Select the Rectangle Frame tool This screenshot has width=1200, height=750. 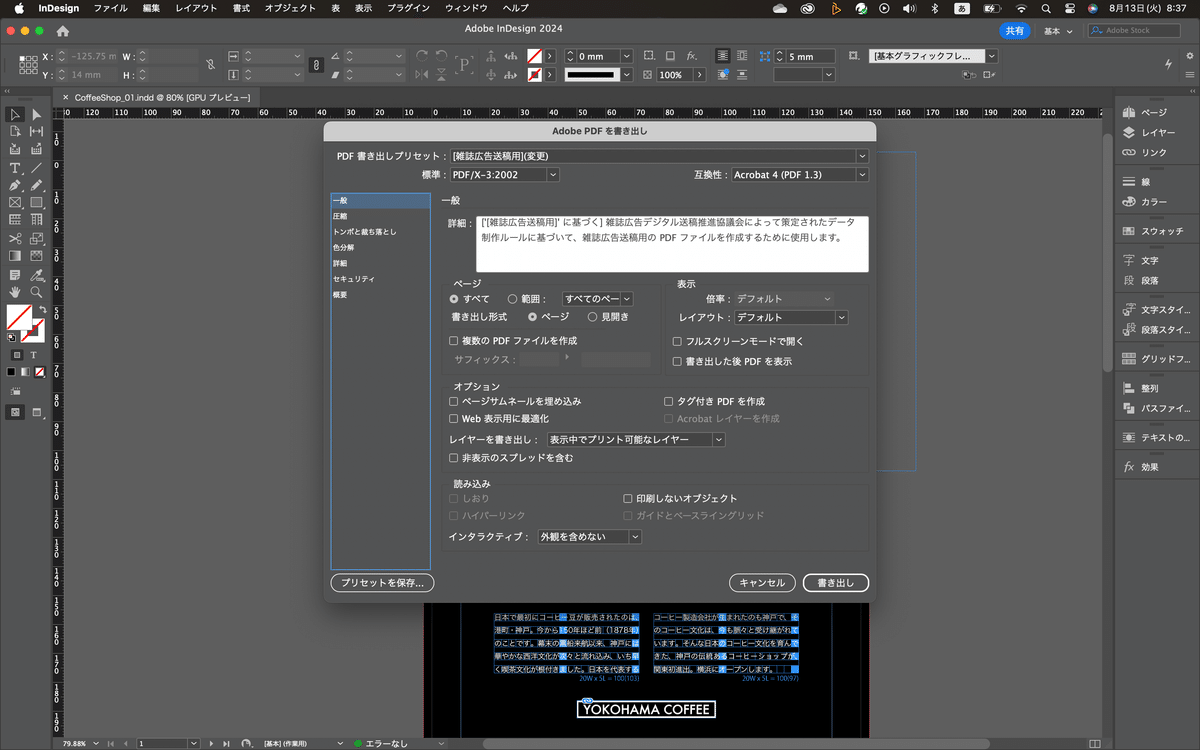point(15,202)
